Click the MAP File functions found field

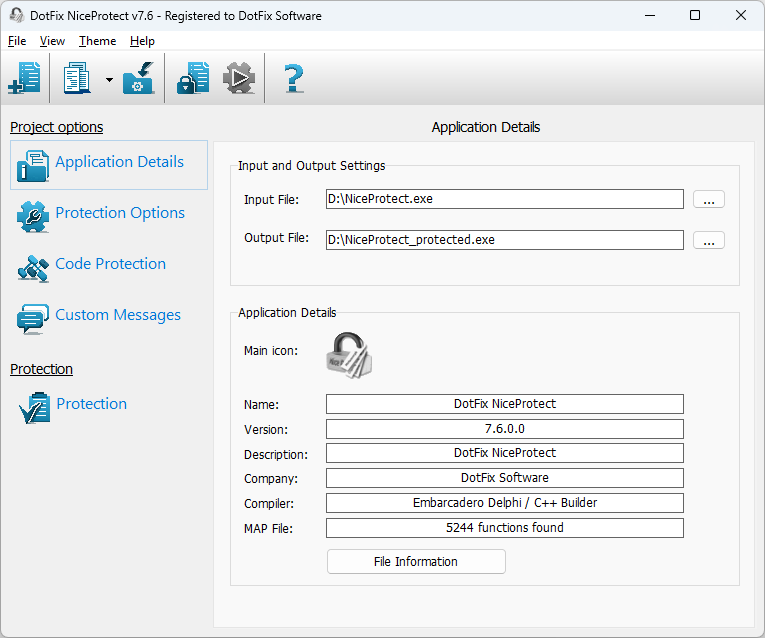pyautogui.click(x=504, y=528)
